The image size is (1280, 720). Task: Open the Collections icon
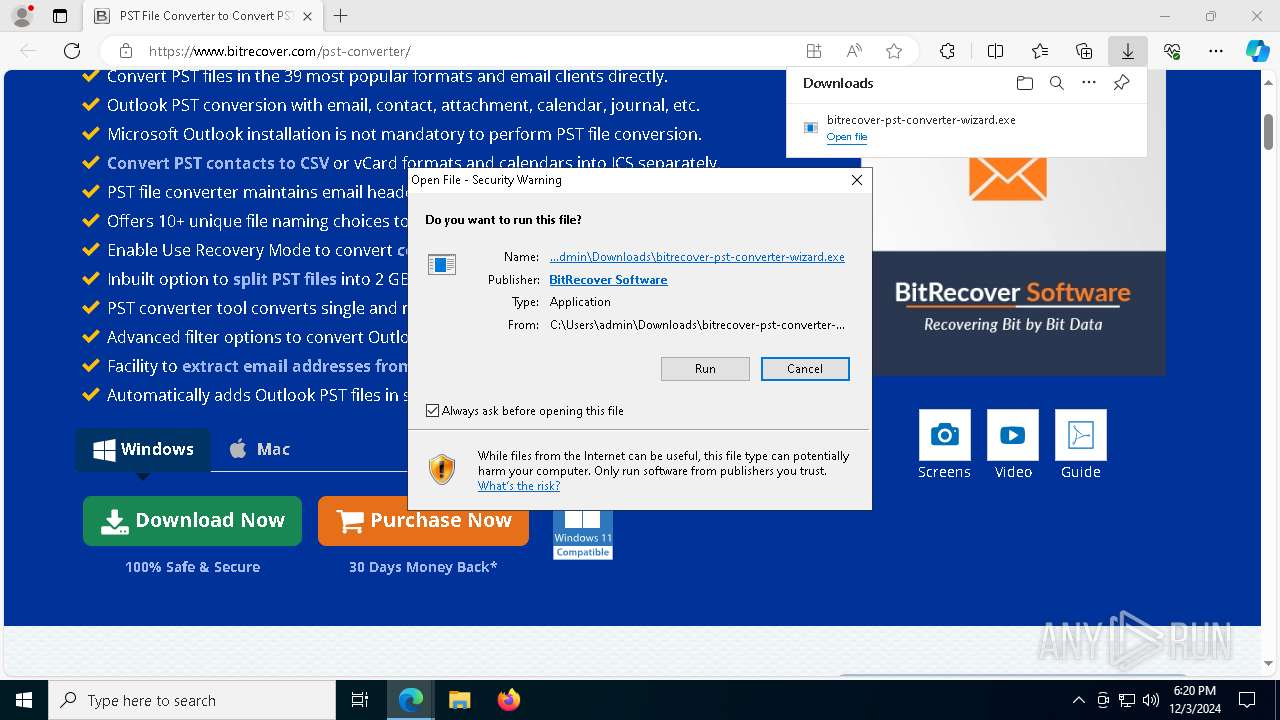click(1084, 51)
